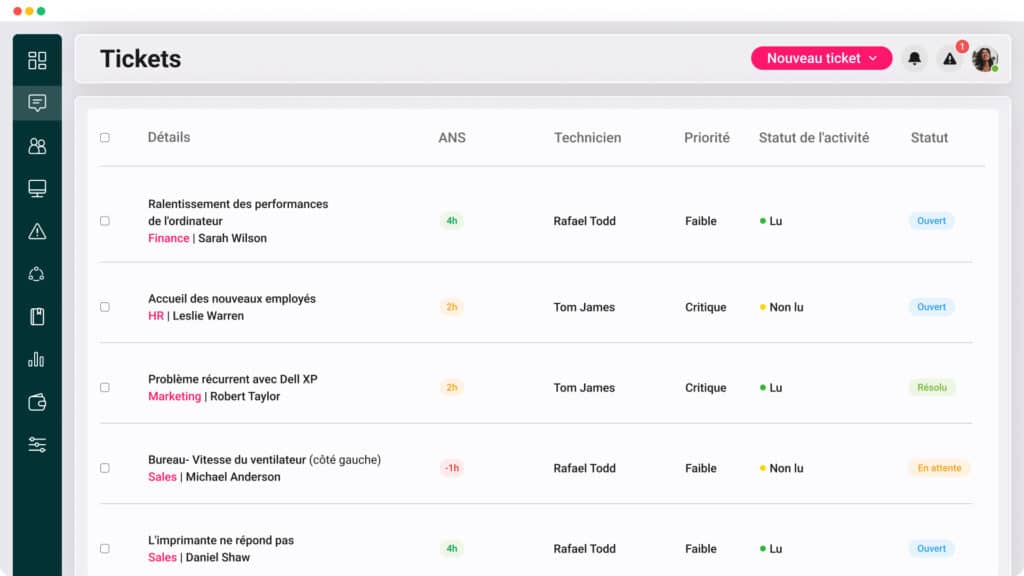Check the Problème récurrent avec Dell XP box
The width and height of the screenshot is (1024, 576).
pyautogui.click(x=104, y=387)
